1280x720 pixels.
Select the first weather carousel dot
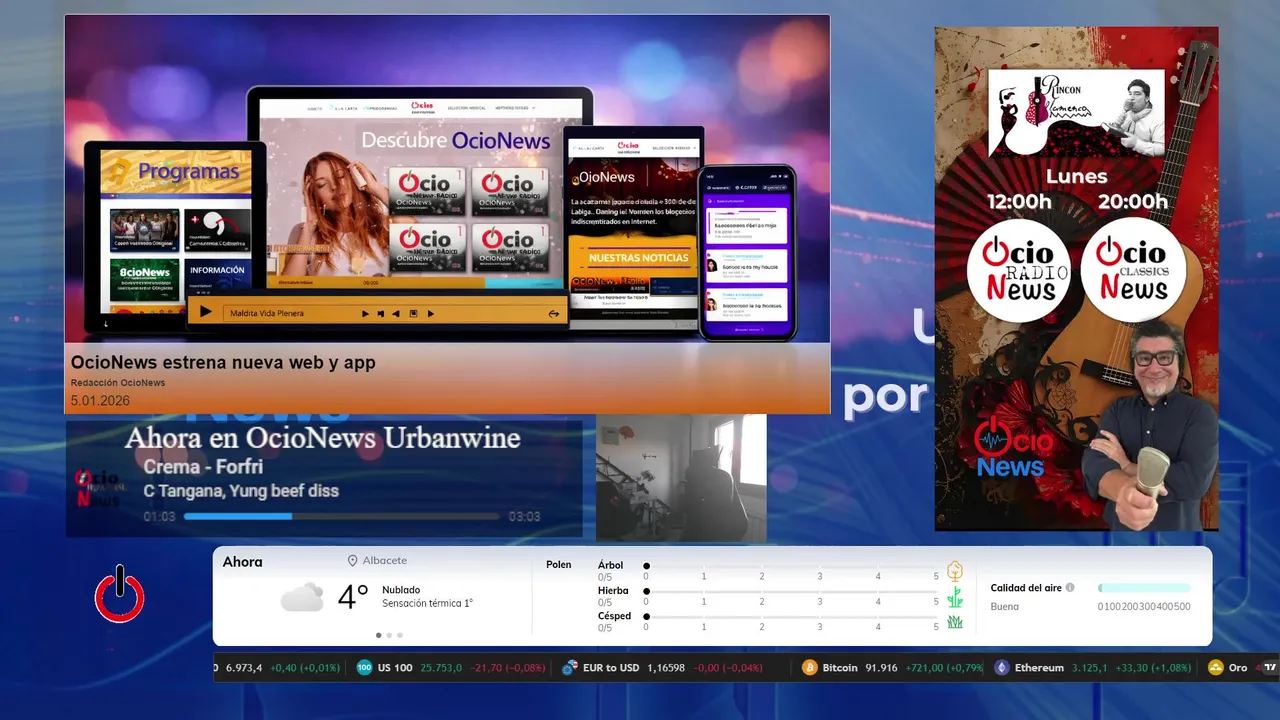coord(378,635)
